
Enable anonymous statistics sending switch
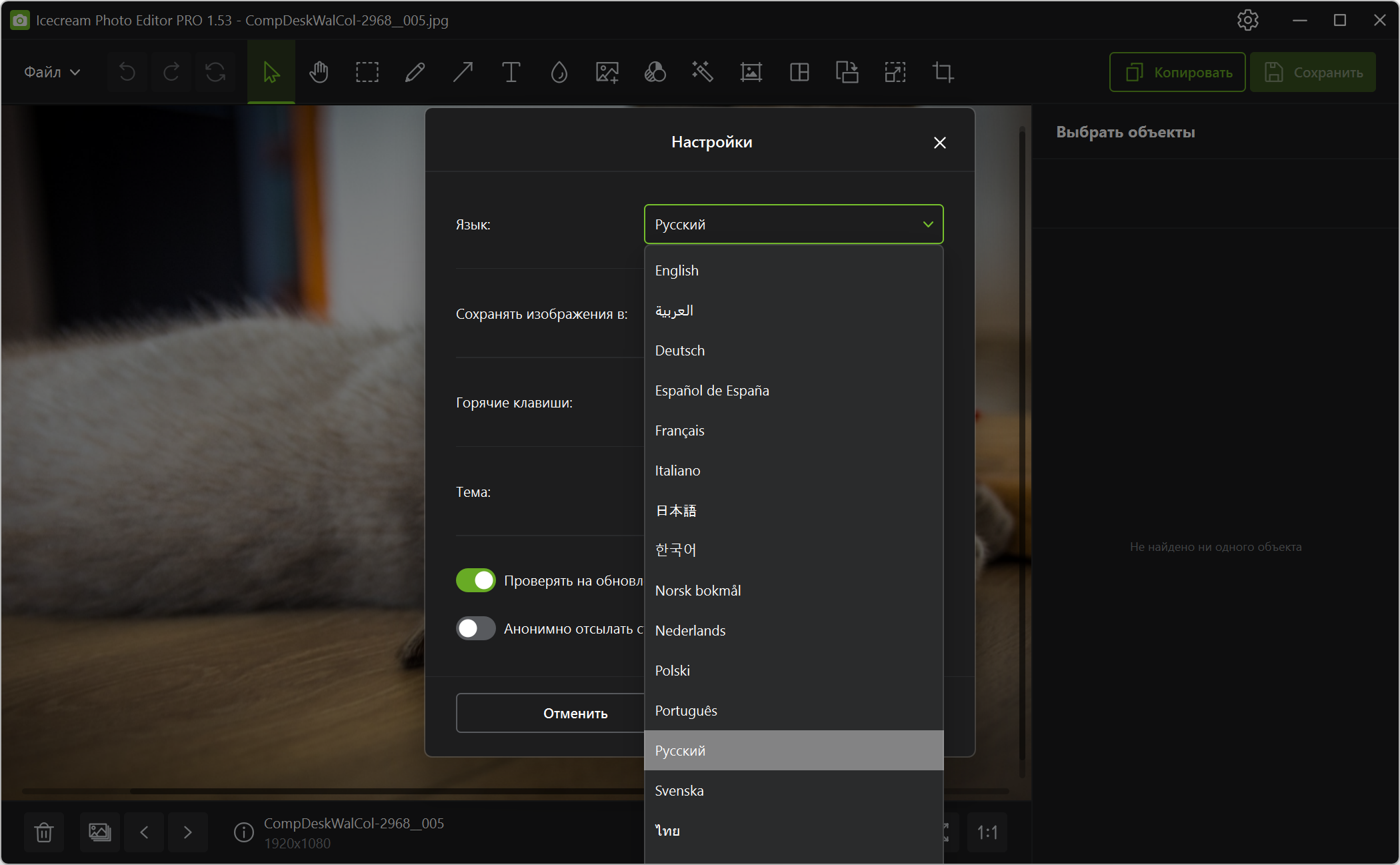click(475, 628)
